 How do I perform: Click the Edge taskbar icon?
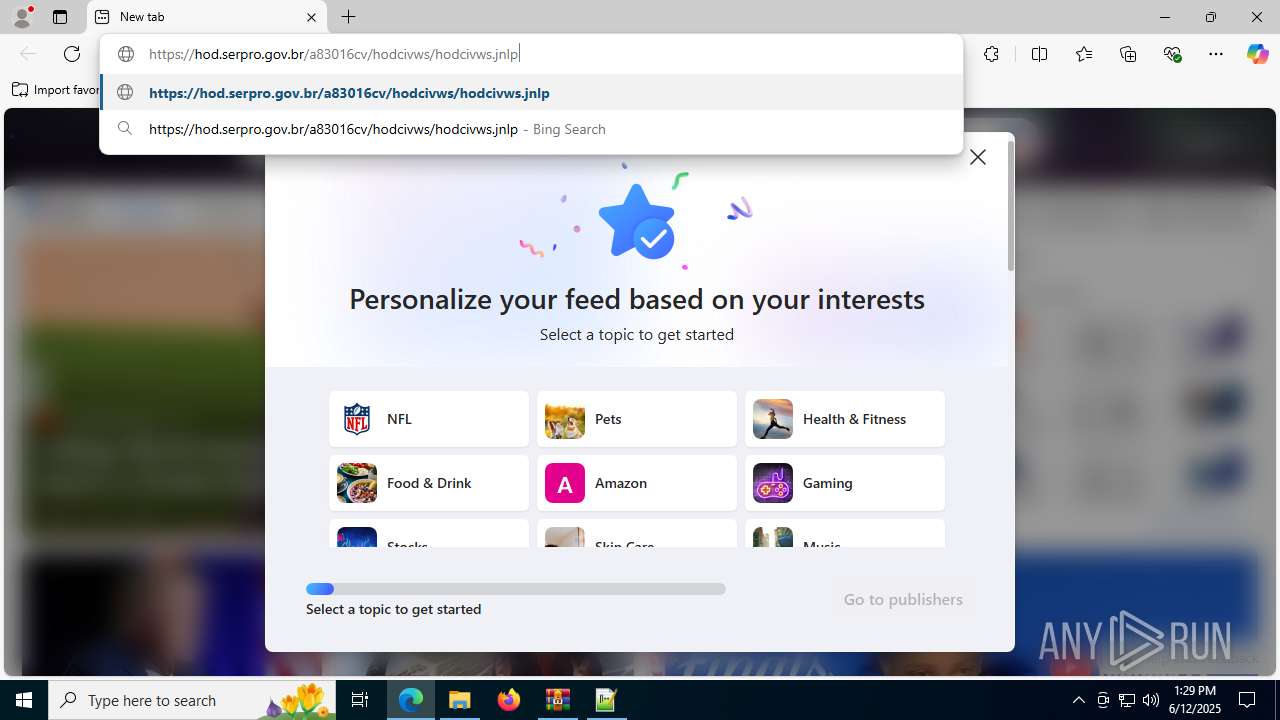coord(411,700)
